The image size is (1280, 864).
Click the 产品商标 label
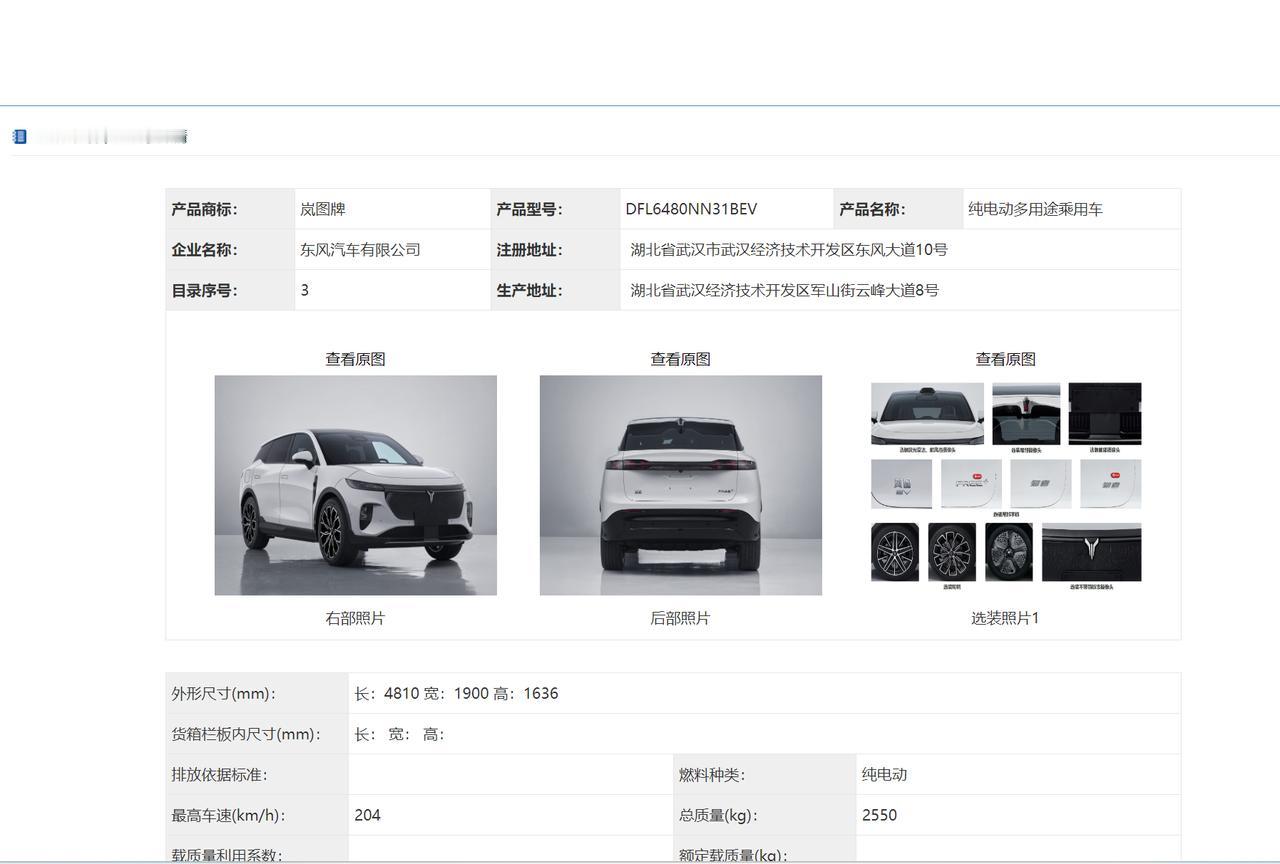pos(204,209)
